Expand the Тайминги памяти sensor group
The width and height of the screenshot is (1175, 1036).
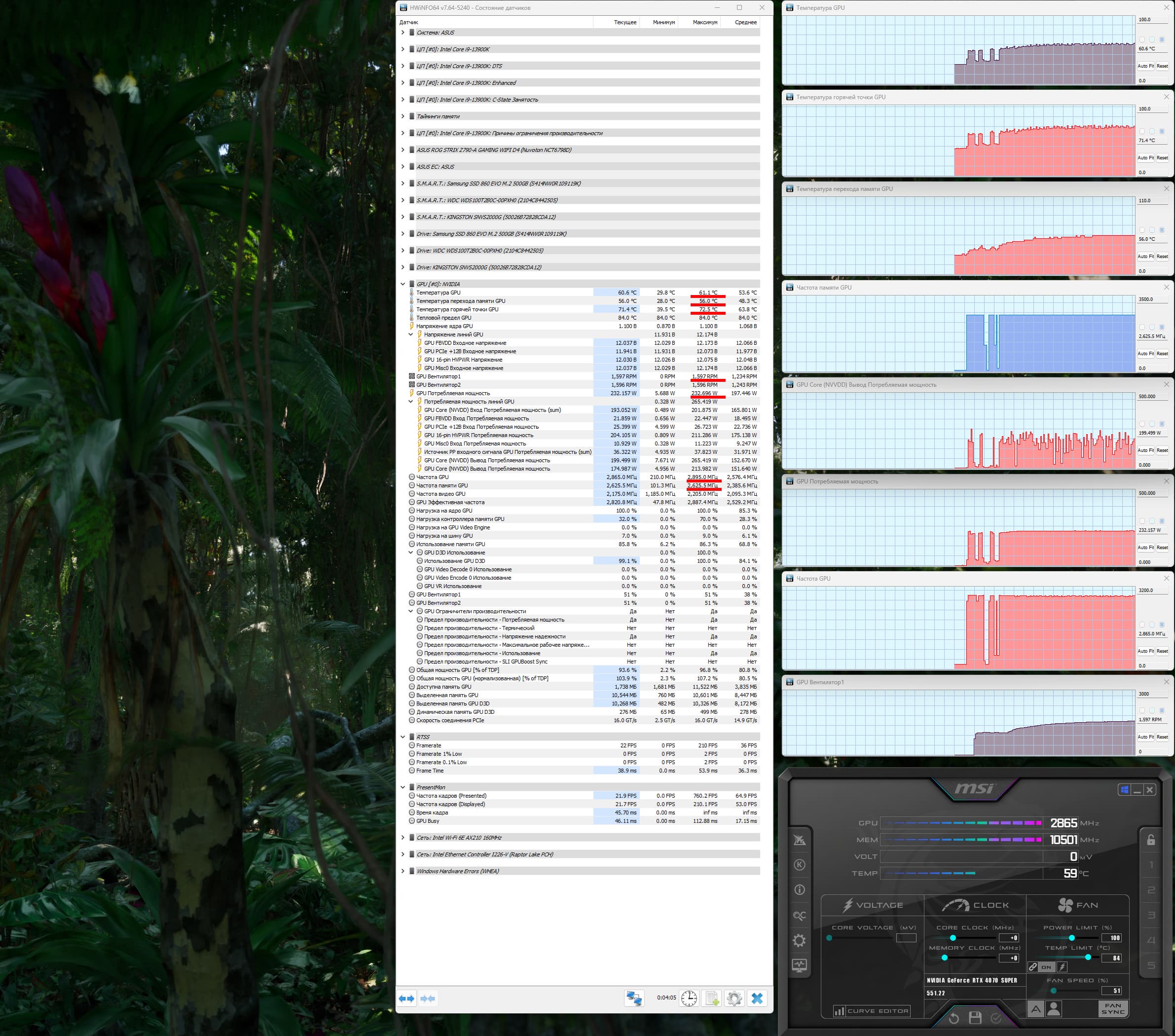(403, 116)
